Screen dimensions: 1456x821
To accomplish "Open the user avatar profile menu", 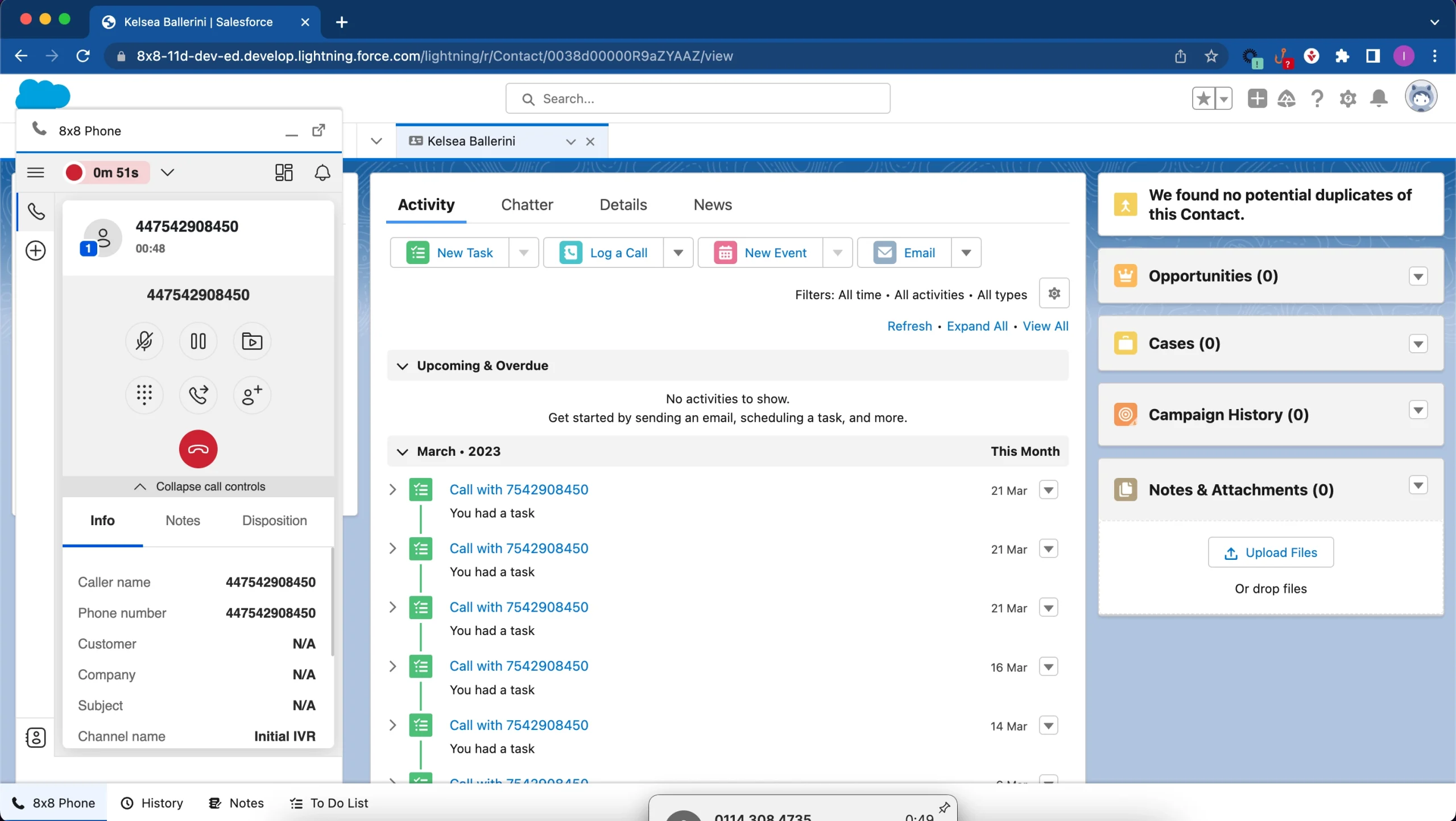I will (x=1421, y=97).
